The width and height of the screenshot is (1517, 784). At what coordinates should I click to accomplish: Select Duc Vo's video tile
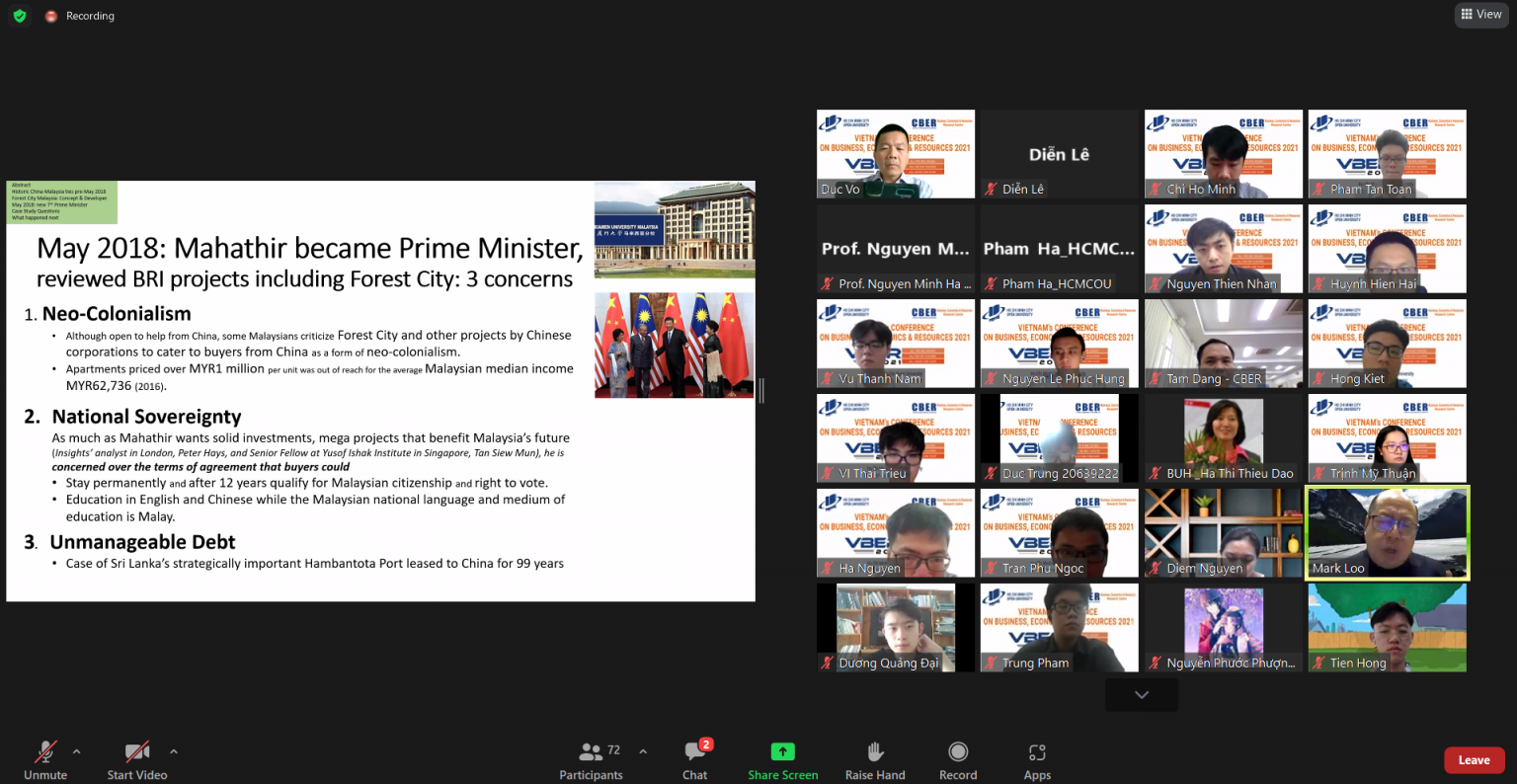(895, 154)
